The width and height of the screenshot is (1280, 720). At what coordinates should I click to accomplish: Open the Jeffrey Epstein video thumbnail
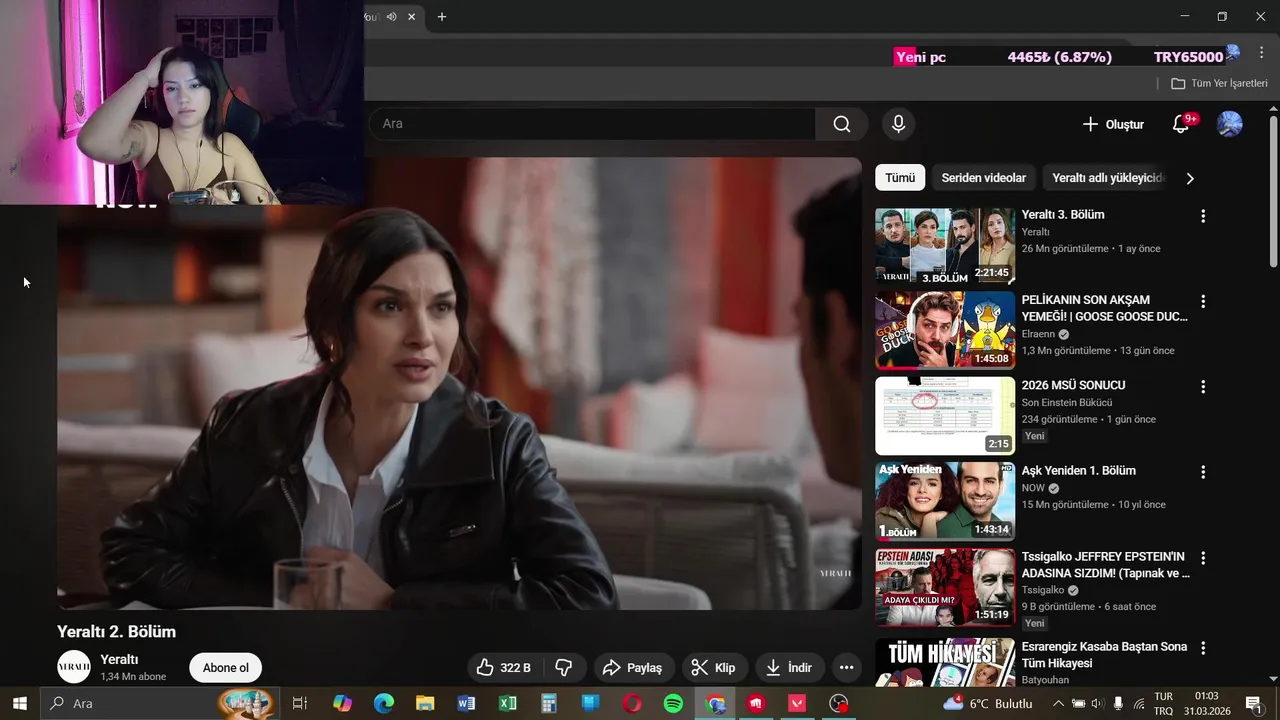pos(945,587)
